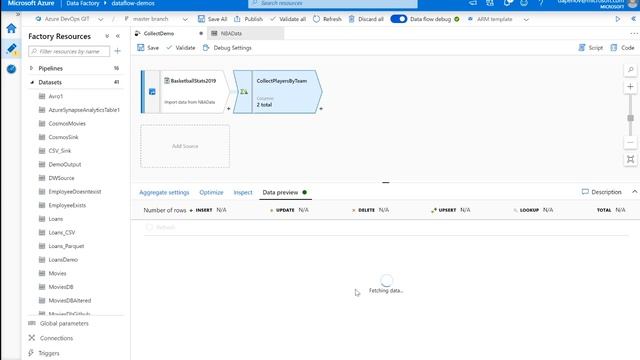Image resolution: width=640 pixels, height=360 pixels.
Task: Add transformation after BasketballStats2019 plus icon
Action: [229, 109]
